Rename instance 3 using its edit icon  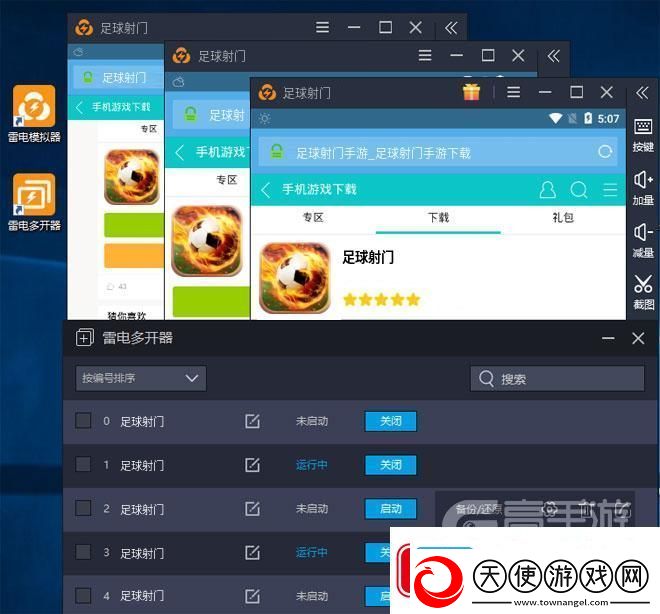252,553
